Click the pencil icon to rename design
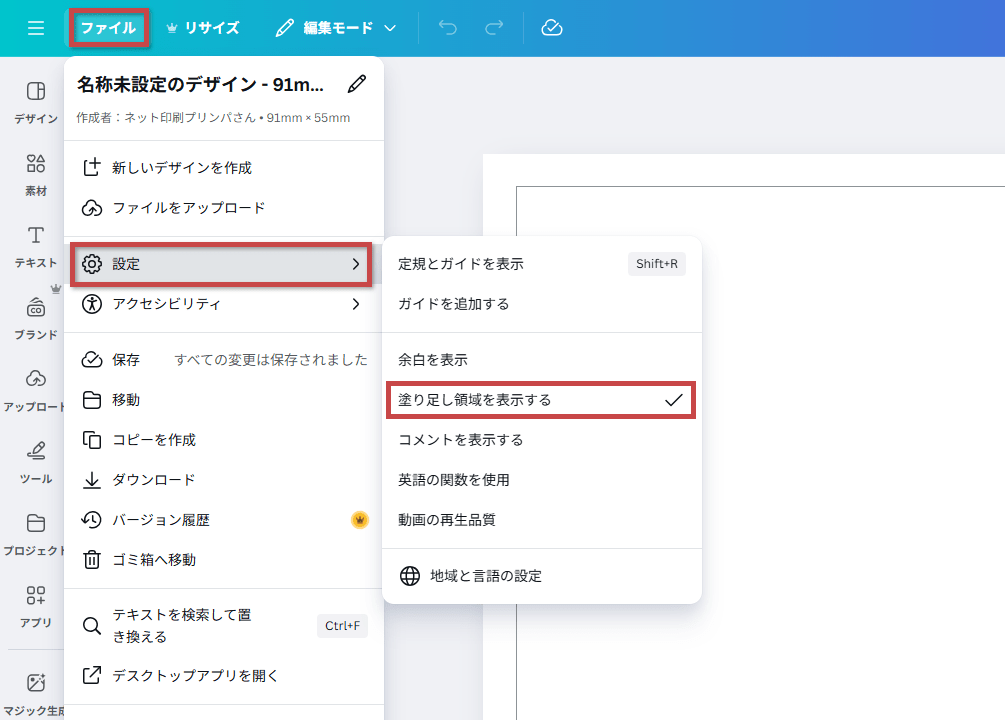This screenshot has width=1005, height=720. point(356,84)
